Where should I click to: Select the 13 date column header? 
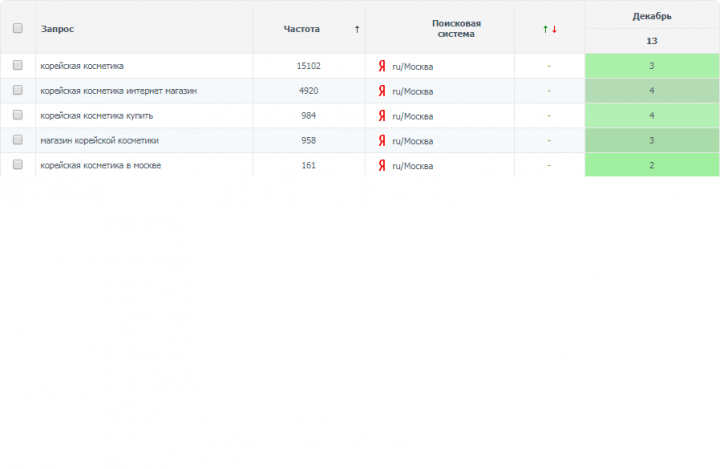(x=652, y=41)
